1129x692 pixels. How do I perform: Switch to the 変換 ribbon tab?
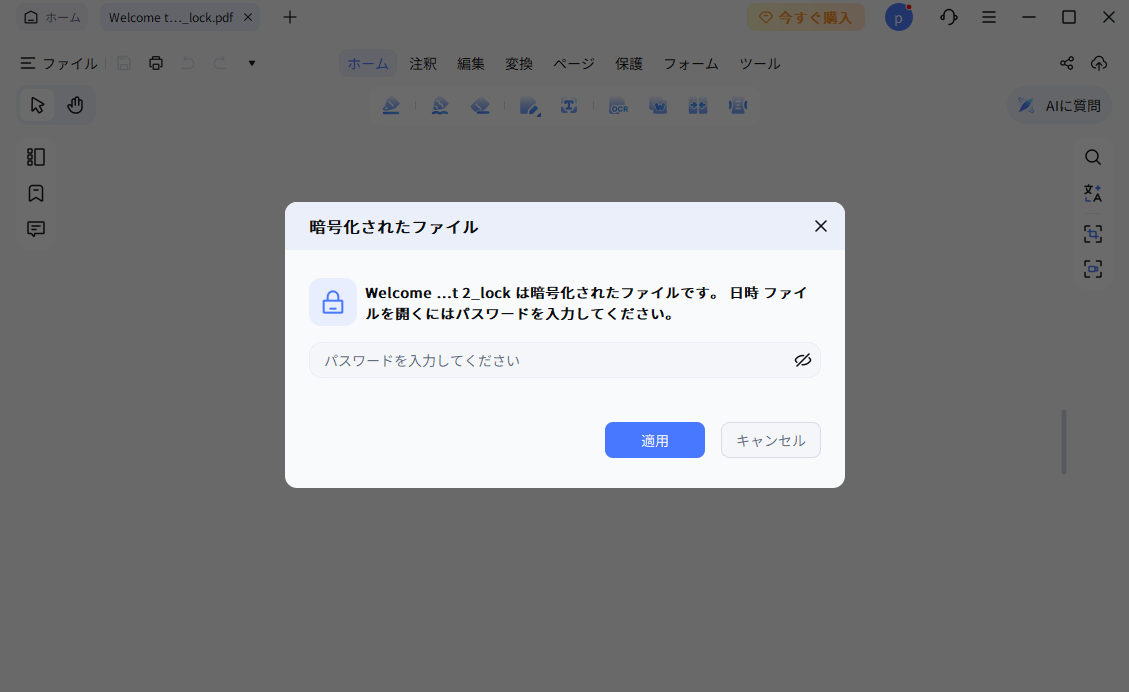519,63
